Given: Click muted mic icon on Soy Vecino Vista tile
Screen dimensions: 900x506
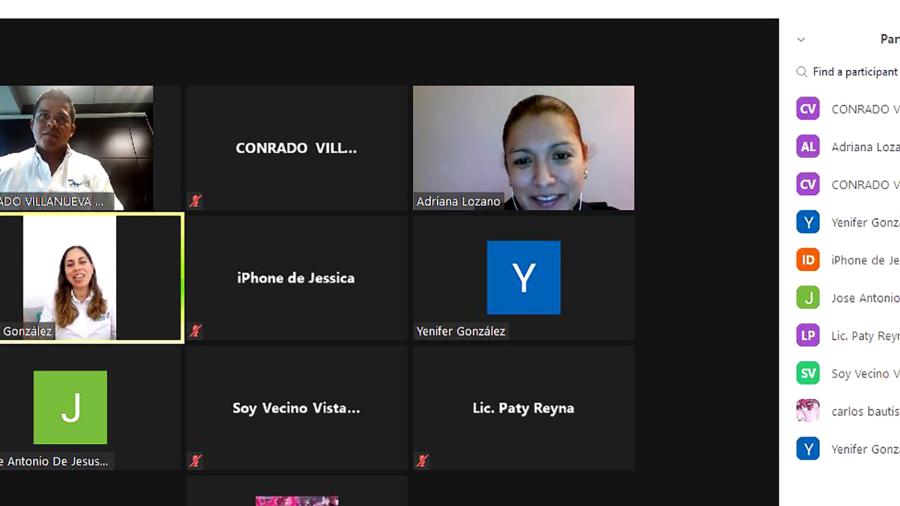Looking at the screenshot, I should pos(196,461).
